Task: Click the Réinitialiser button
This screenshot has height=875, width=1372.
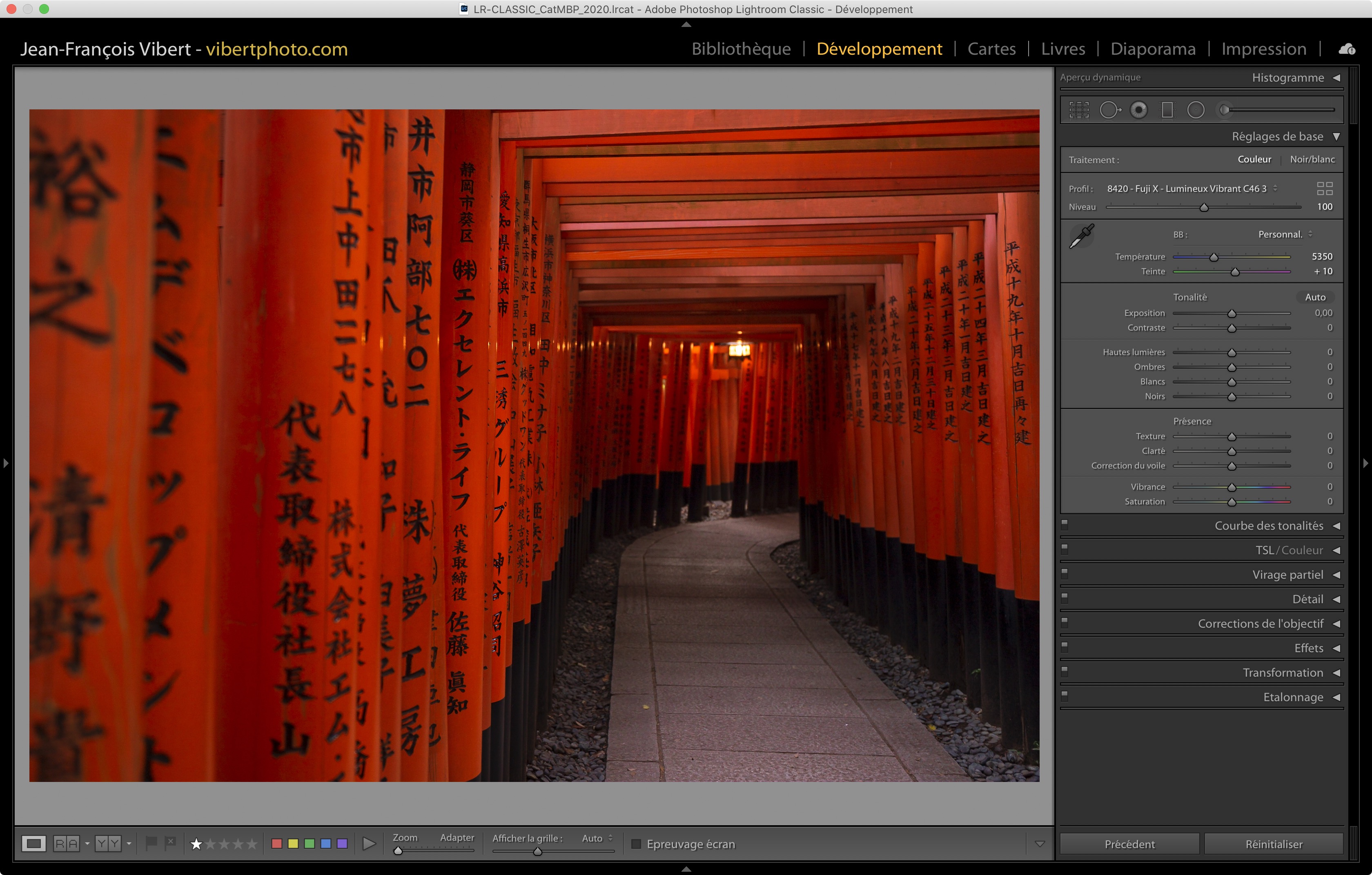Action: 1274,844
